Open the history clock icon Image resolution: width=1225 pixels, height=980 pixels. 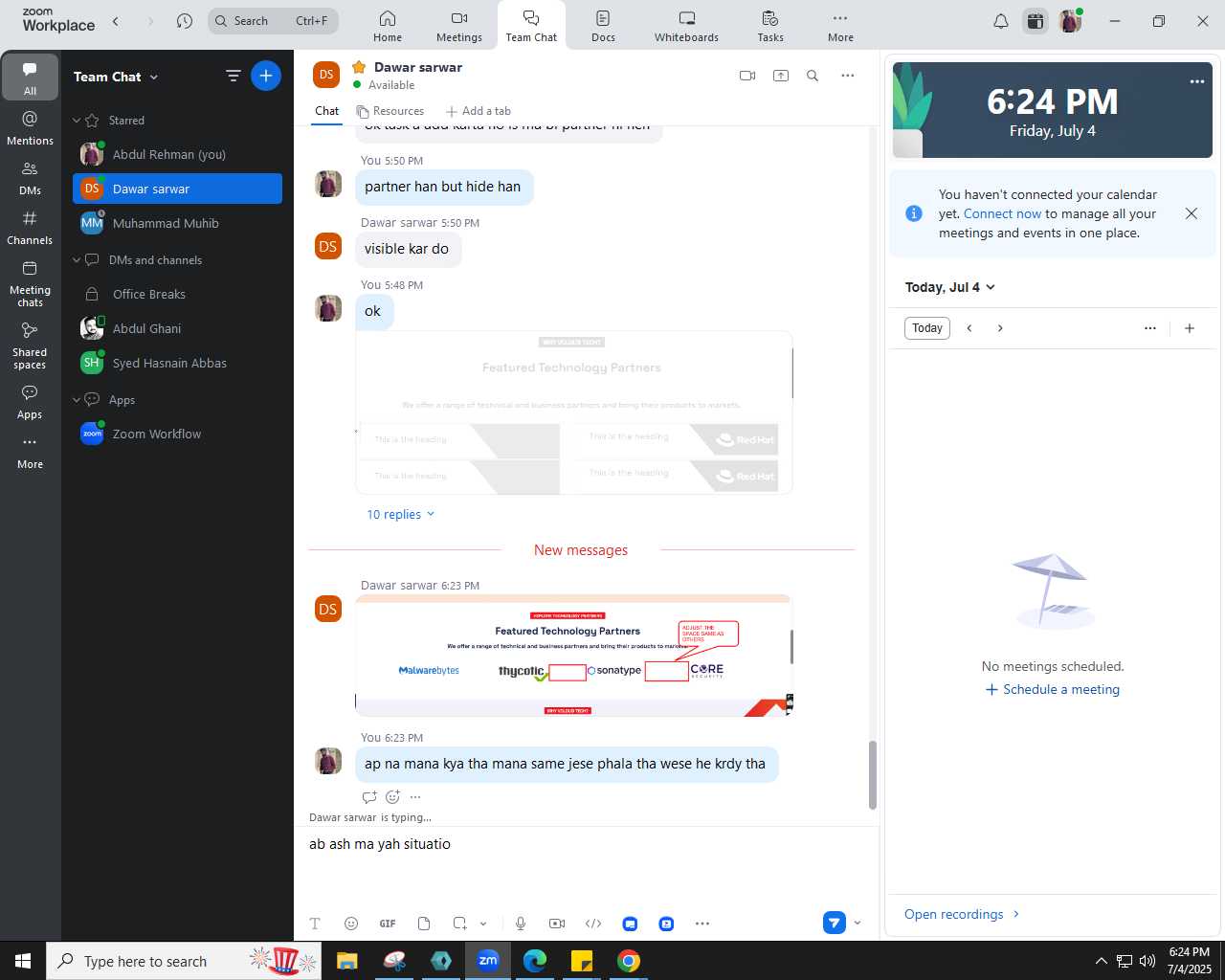pos(185,21)
